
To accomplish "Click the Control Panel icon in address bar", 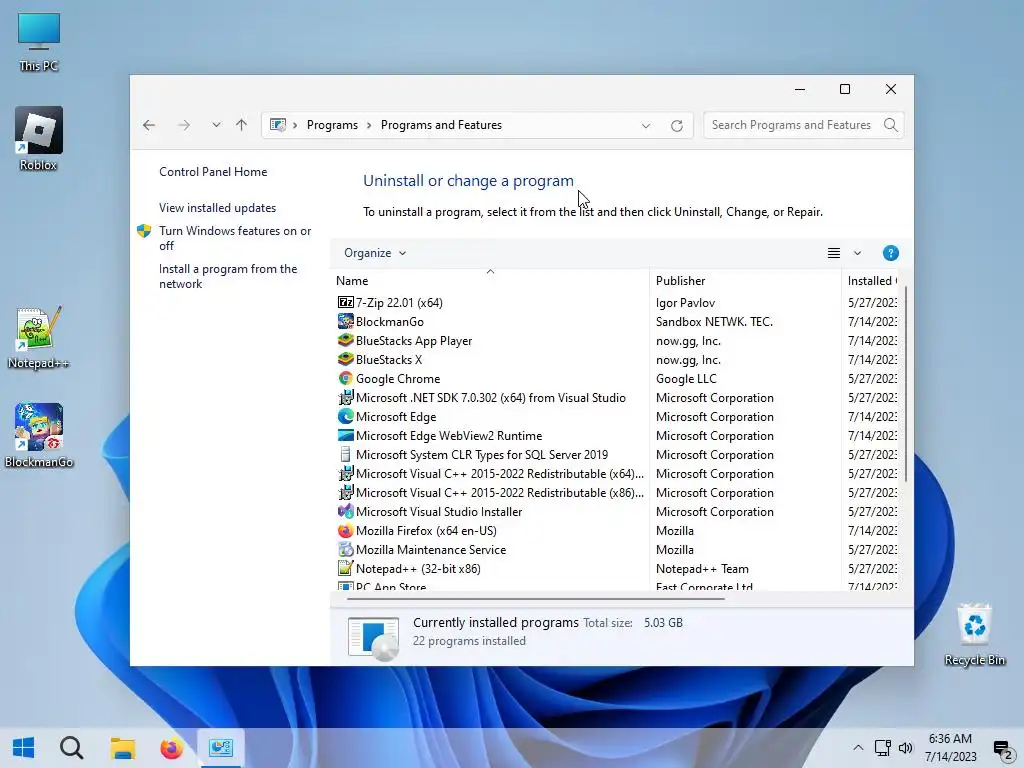I will [x=278, y=125].
